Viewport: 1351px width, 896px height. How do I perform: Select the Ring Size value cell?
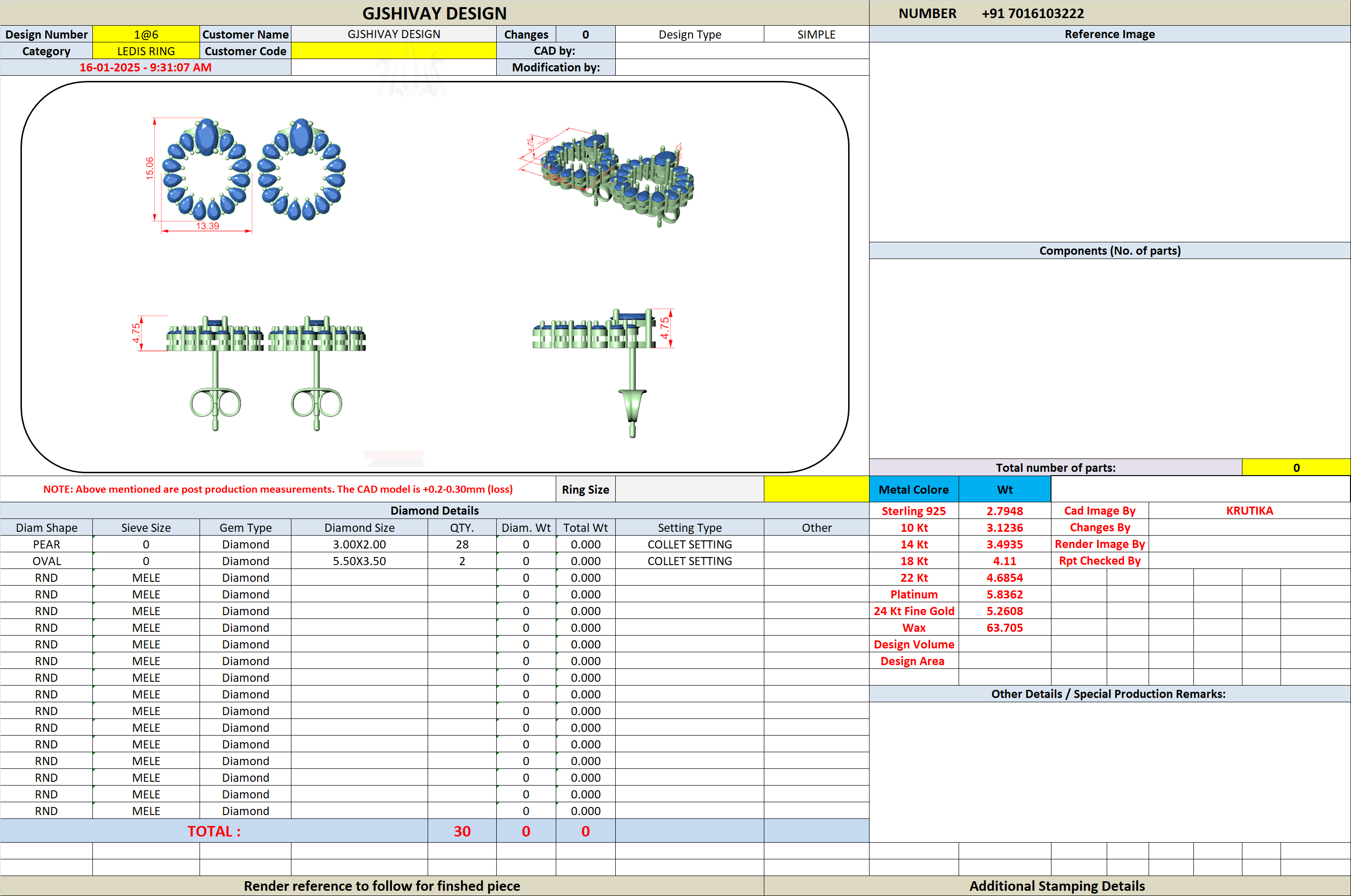[x=689, y=490]
